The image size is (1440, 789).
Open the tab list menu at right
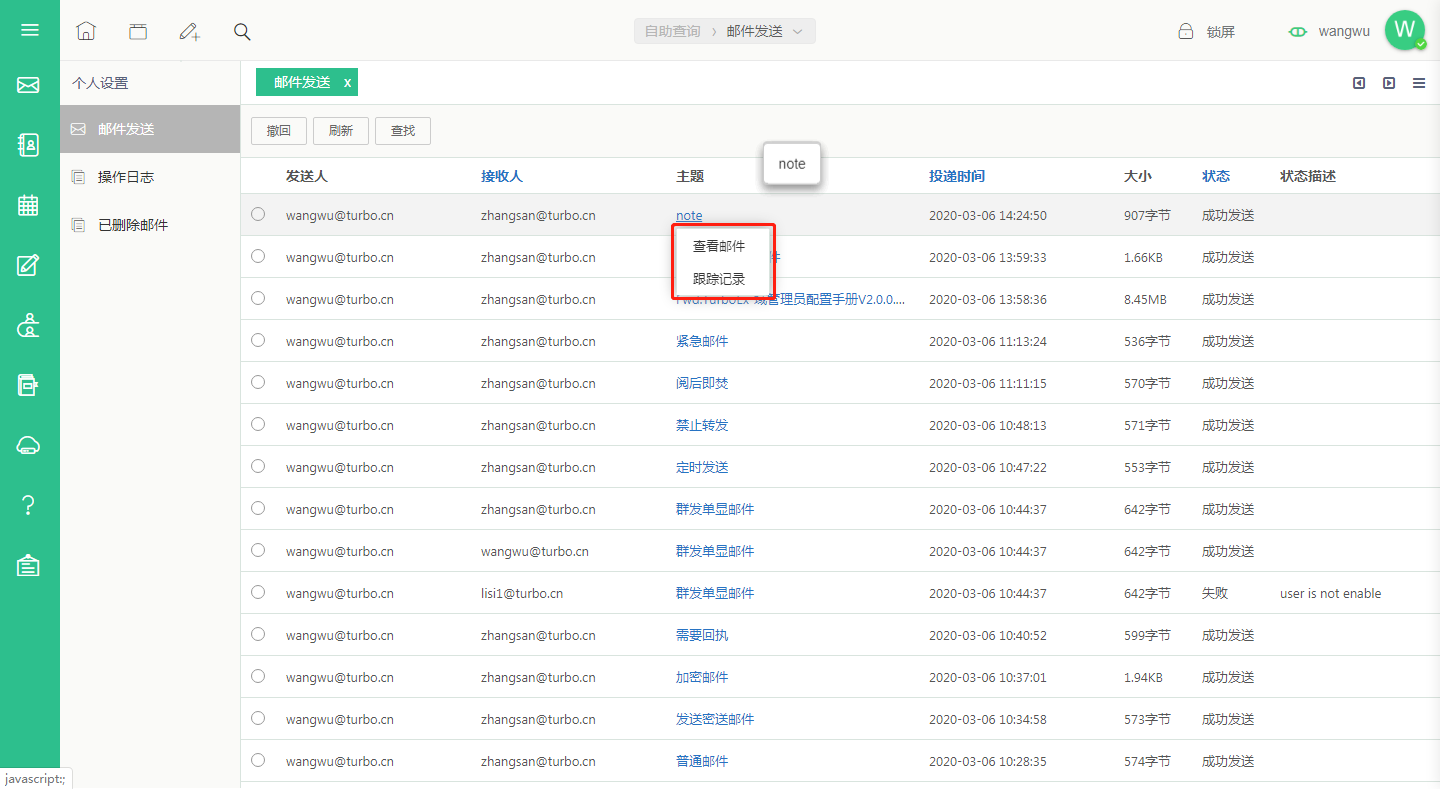click(x=1419, y=83)
